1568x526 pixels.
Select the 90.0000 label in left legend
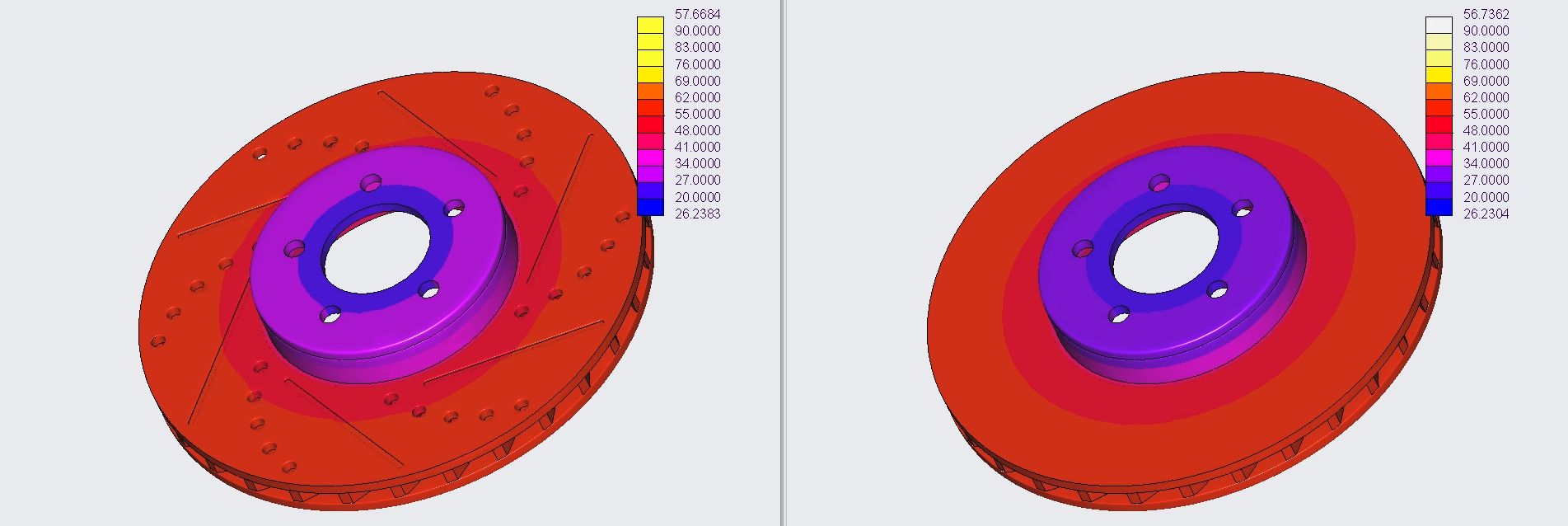(x=697, y=31)
